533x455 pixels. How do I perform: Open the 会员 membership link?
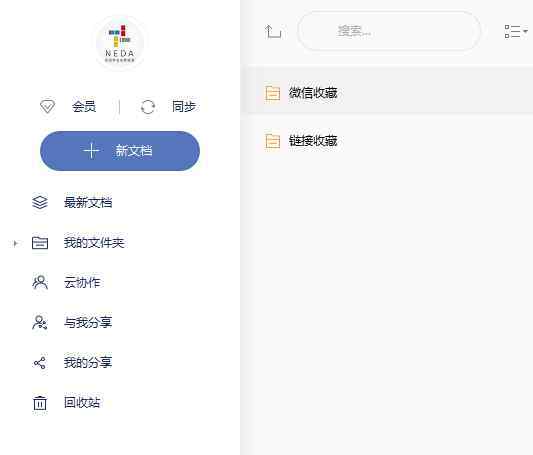tap(84, 106)
